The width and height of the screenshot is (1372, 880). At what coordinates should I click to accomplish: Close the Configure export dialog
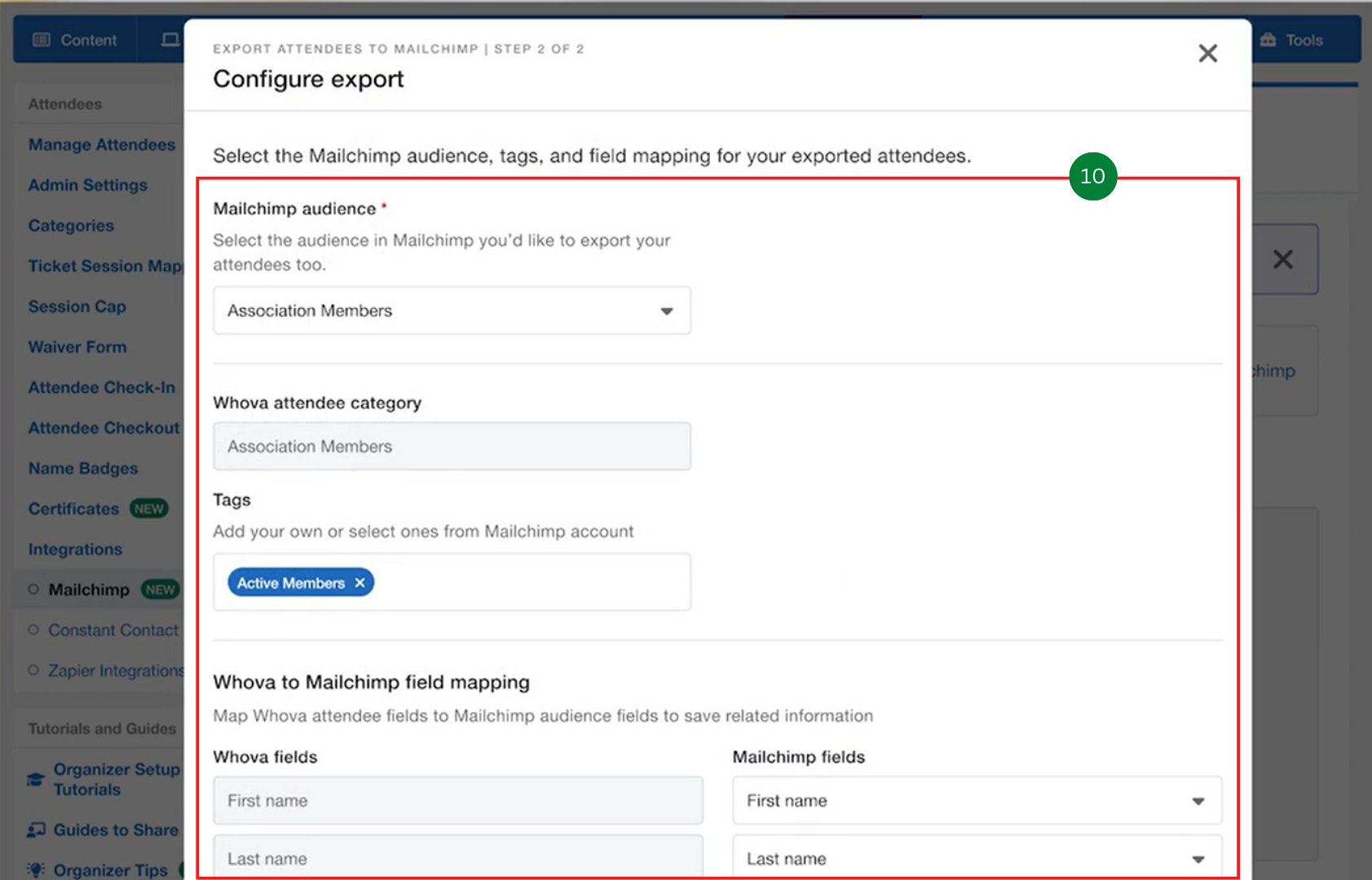[x=1207, y=54]
